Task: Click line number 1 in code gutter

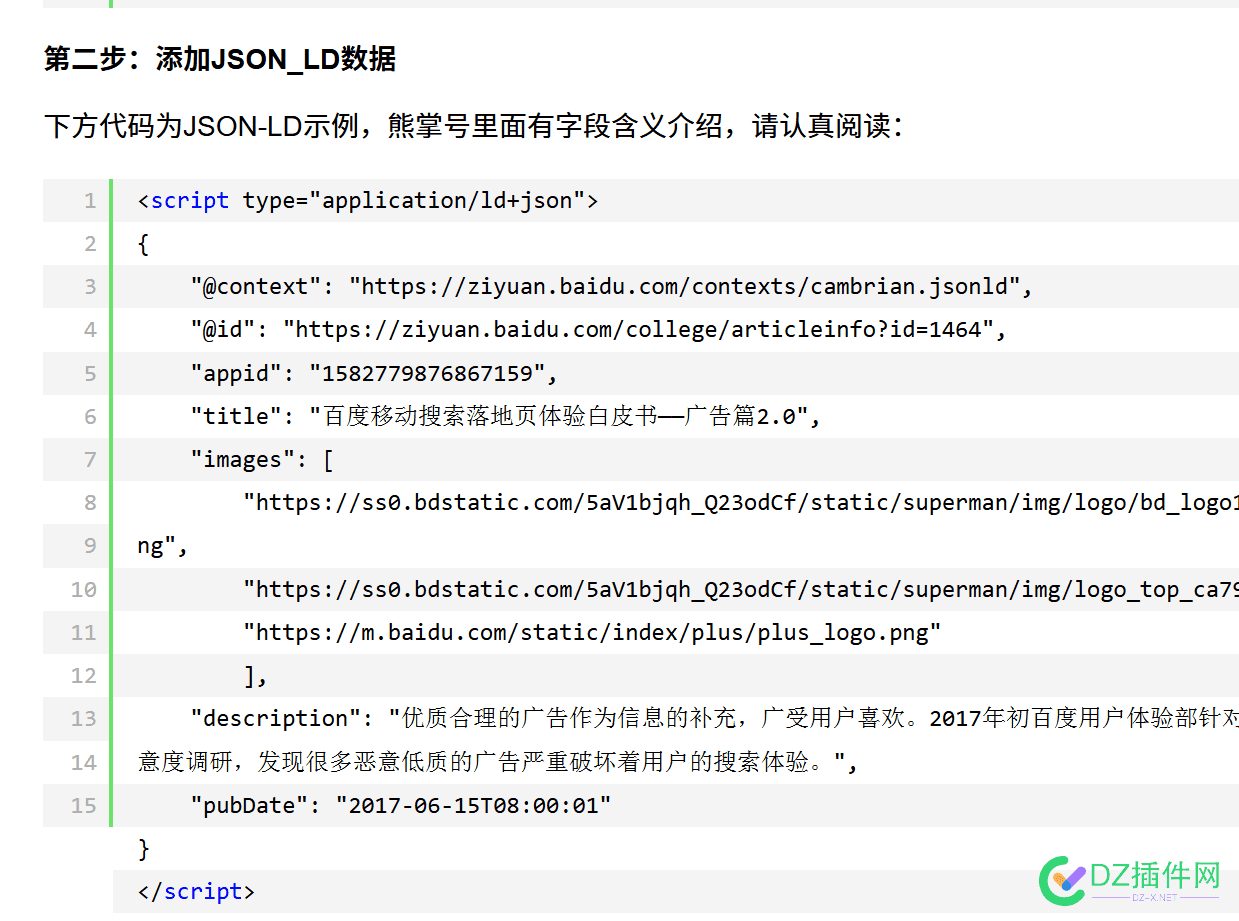Action: 90,200
